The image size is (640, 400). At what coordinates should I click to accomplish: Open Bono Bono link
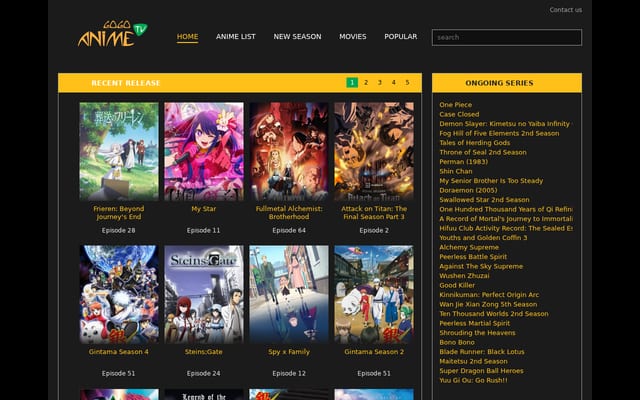click(457, 342)
